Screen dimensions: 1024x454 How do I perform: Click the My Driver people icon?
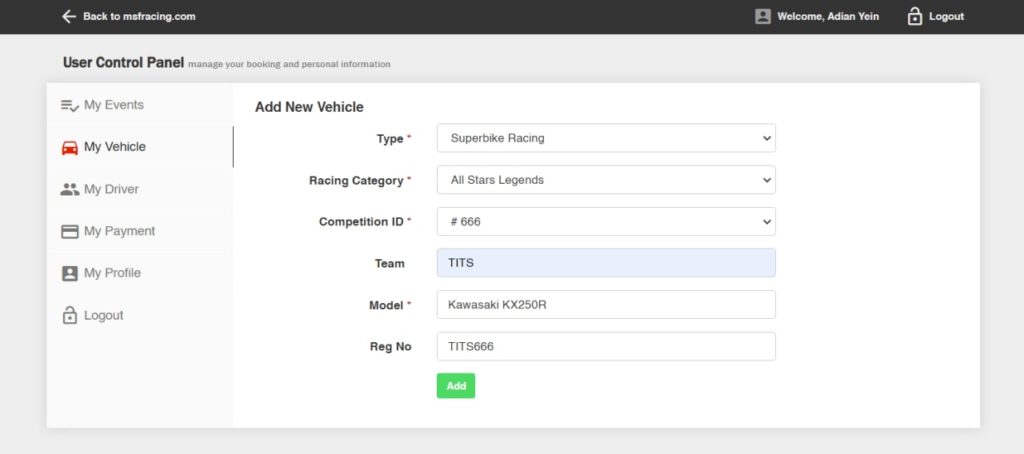tap(69, 189)
